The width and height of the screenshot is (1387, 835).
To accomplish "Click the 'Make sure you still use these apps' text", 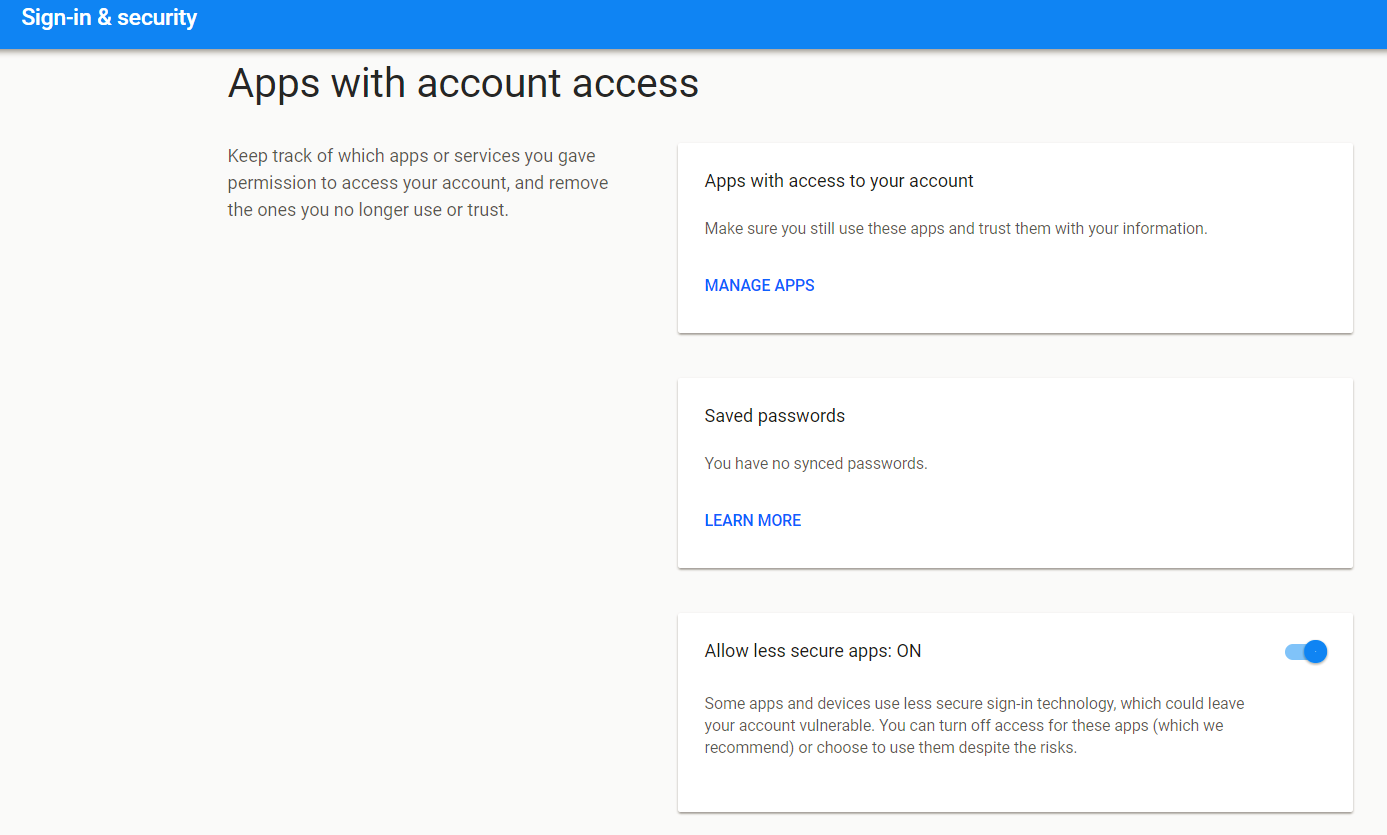I will tap(956, 229).
